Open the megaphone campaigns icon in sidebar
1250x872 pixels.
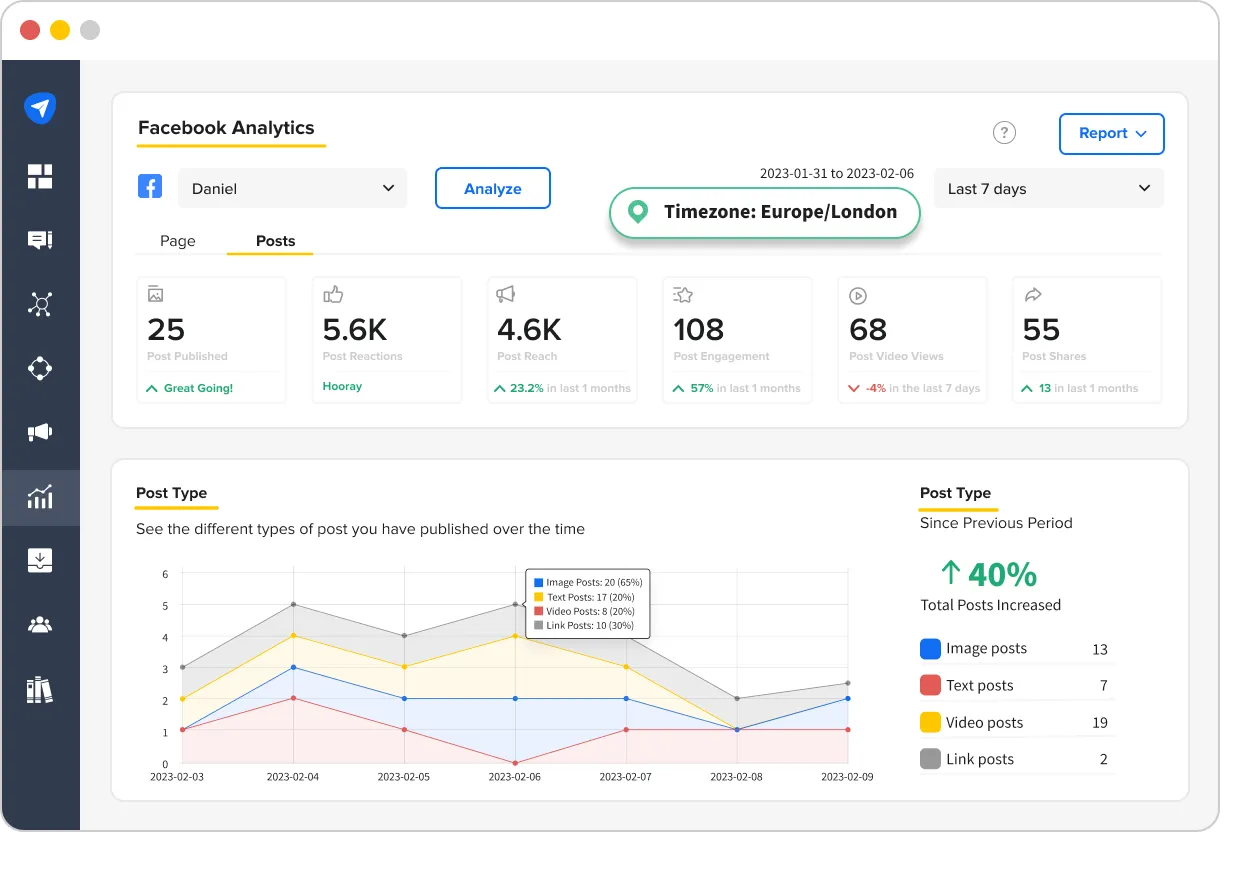point(40,432)
